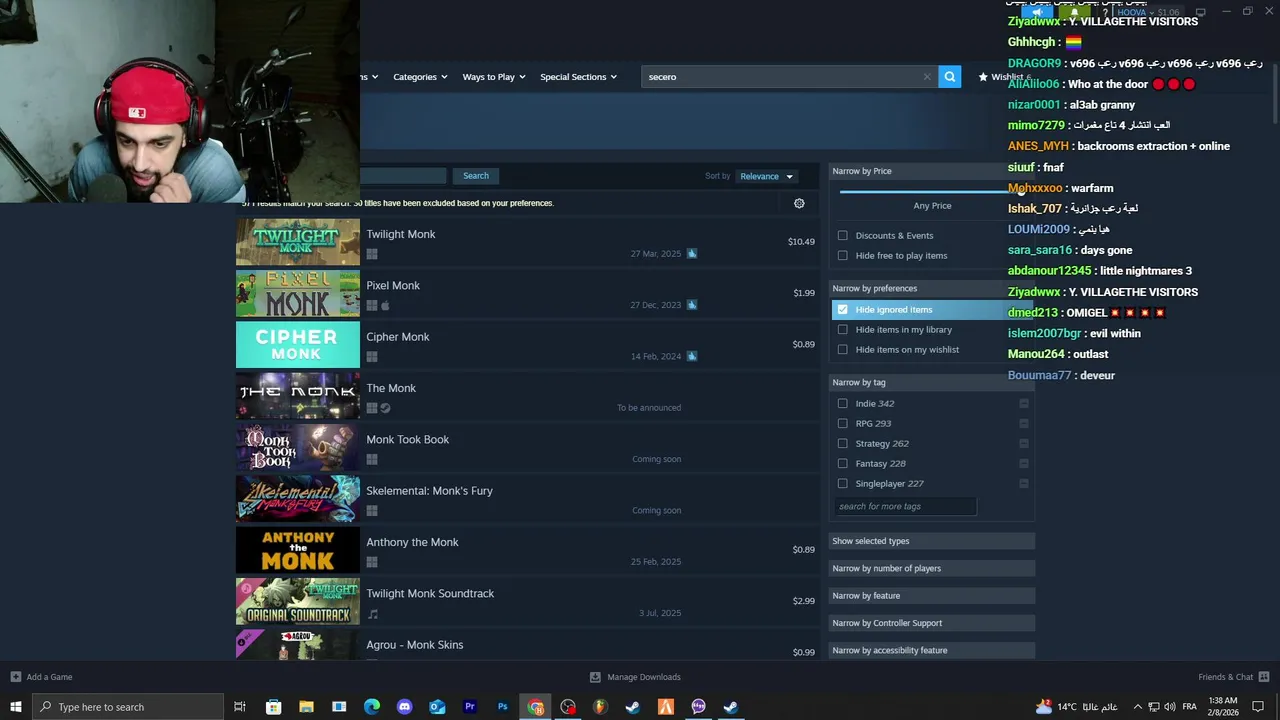1280x720 pixels.
Task: Check Hide free to play items
Action: point(843,256)
